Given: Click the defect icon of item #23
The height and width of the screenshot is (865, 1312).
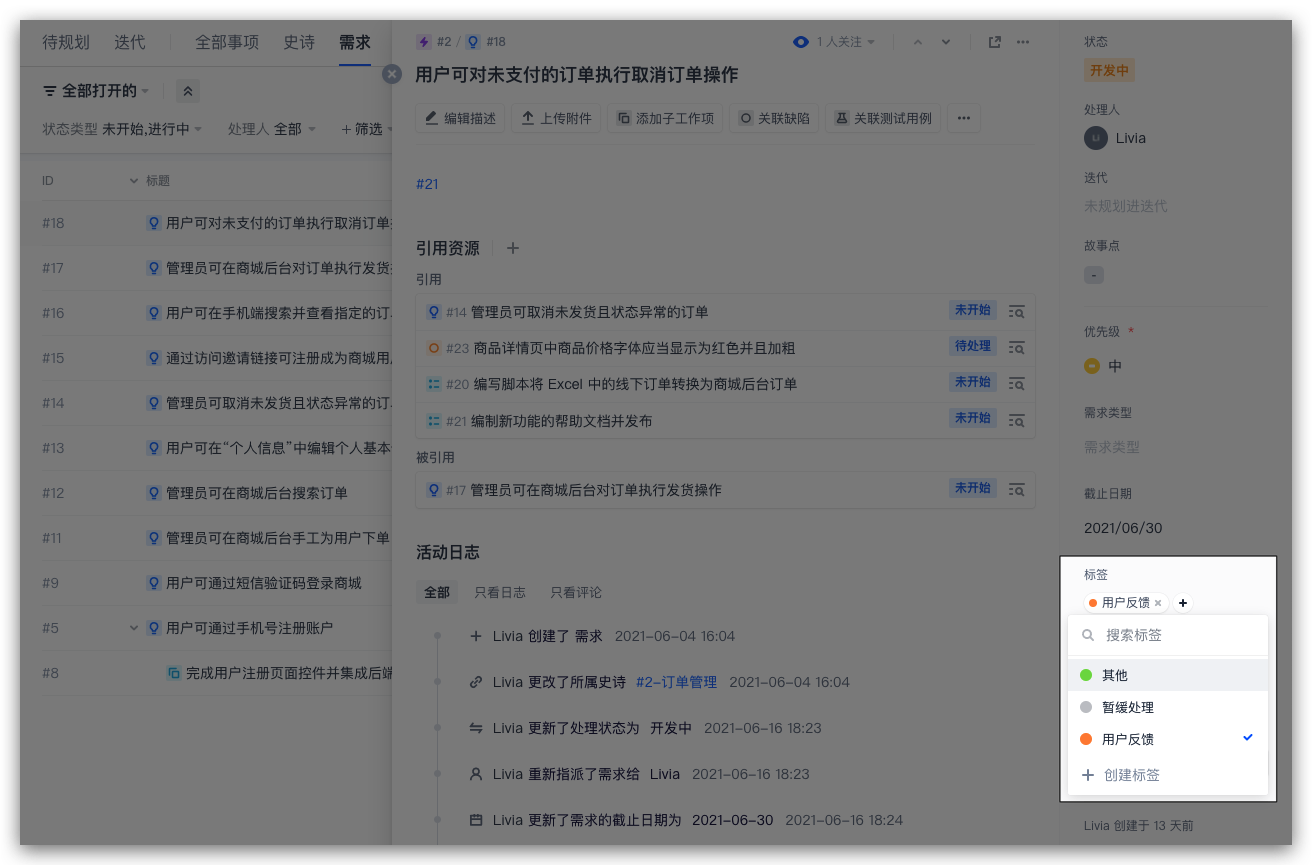Looking at the screenshot, I should (434, 348).
